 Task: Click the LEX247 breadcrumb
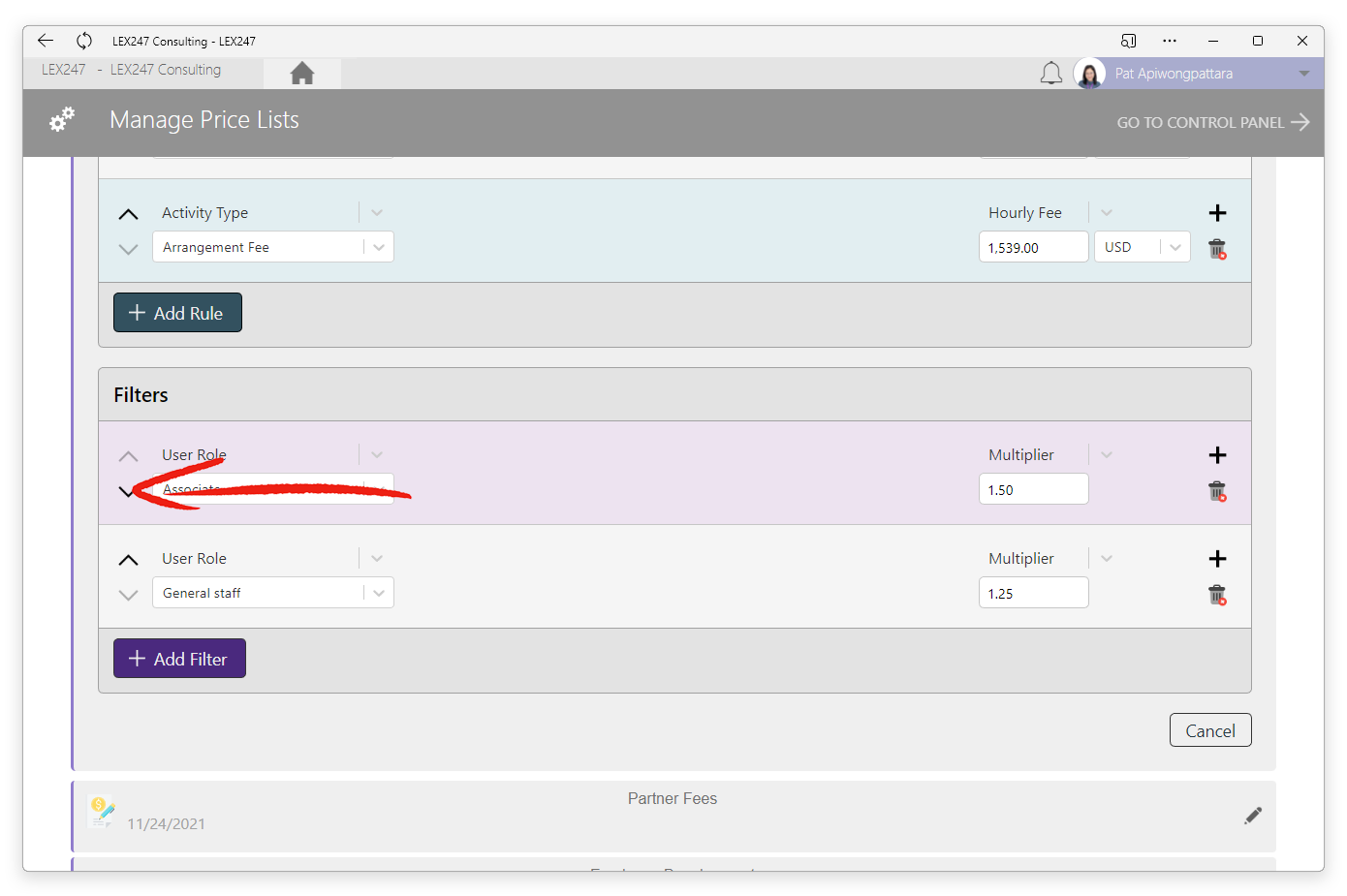(64, 70)
